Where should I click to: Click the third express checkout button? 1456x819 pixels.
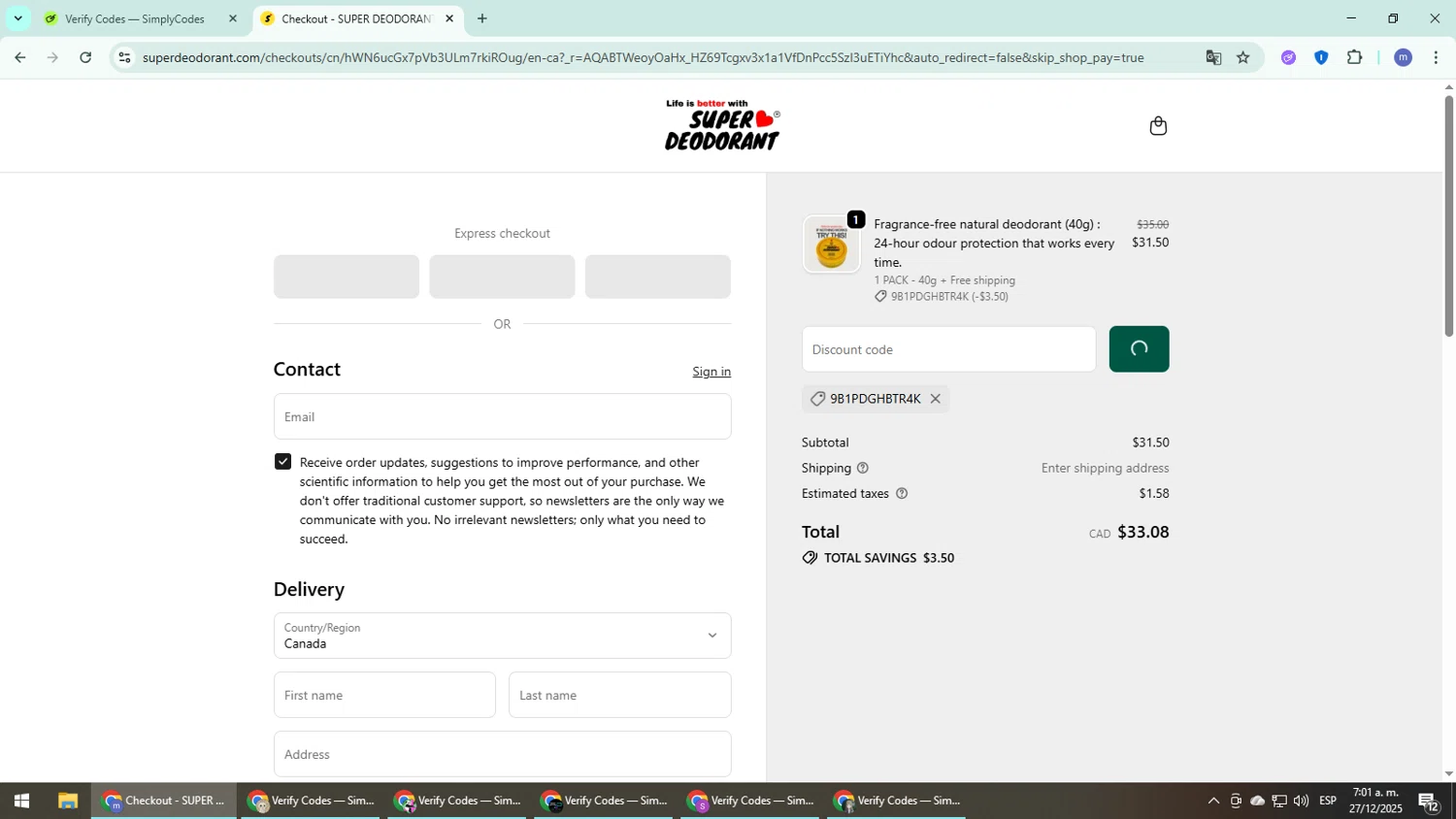pyautogui.click(x=657, y=277)
